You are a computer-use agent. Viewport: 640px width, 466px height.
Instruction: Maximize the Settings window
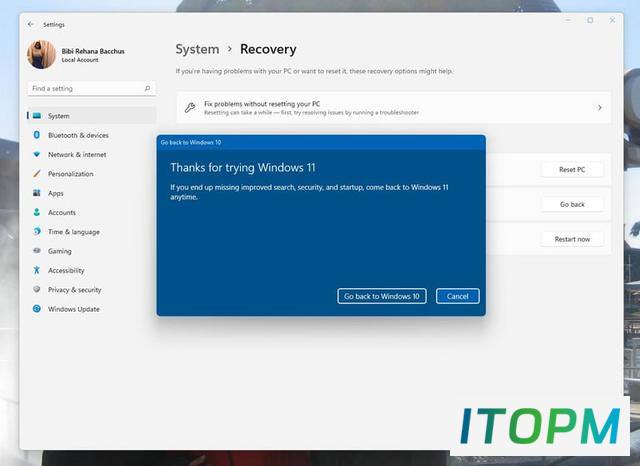click(590, 20)
